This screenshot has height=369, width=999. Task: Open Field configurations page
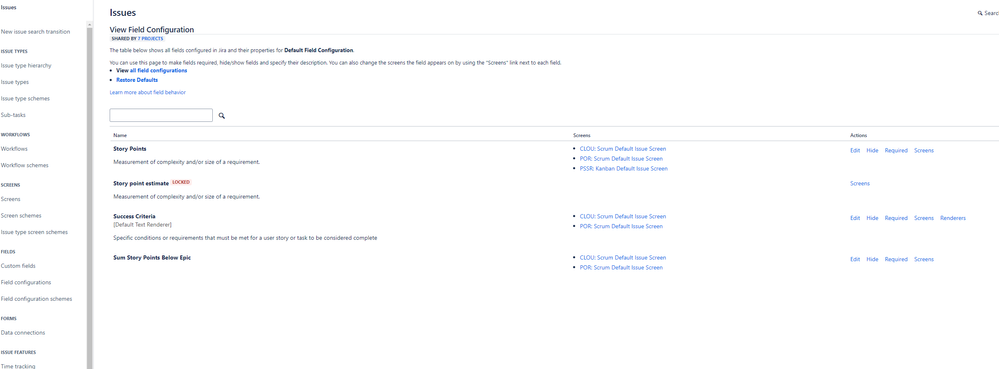pyautogui.click(x=26, y=283)
